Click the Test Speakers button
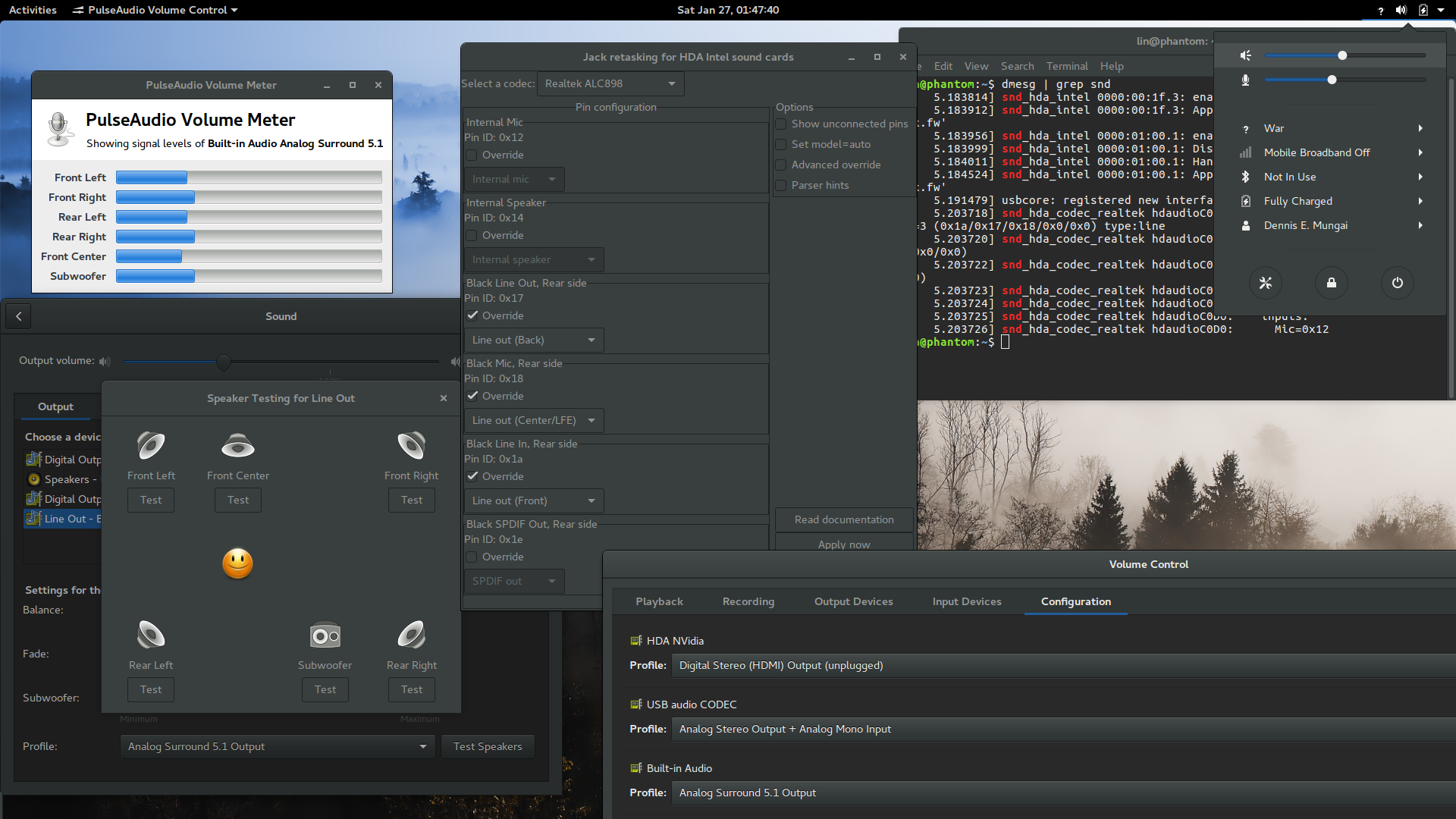This screenshot has width=1456, height=819. click(488, 746)
